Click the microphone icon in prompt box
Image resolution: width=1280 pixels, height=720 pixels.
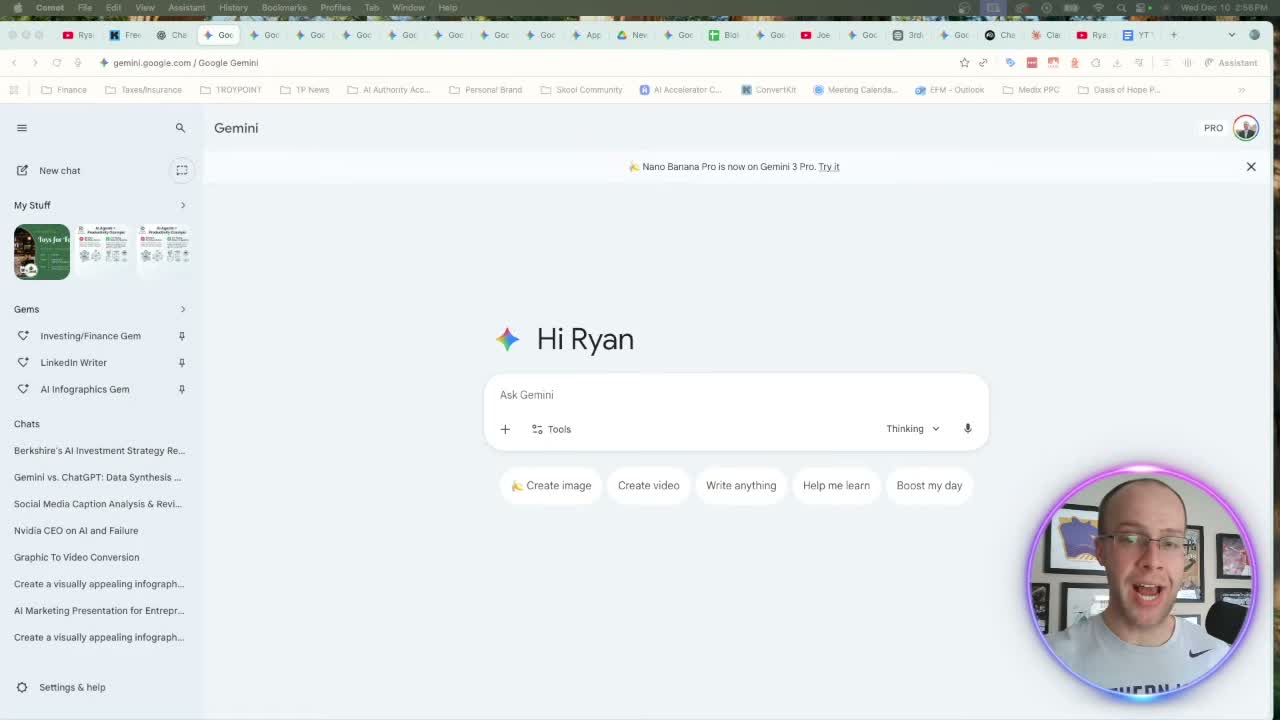[x=967, y=429]
